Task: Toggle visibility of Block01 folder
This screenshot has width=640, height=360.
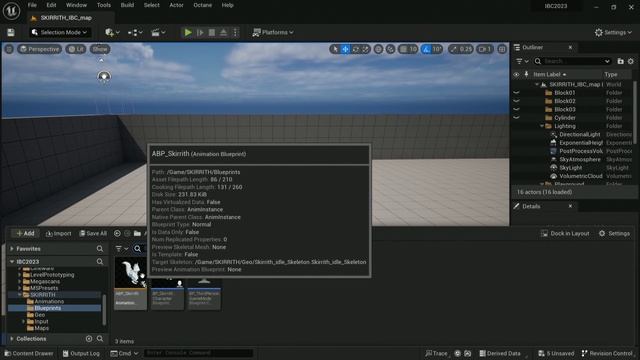Action: tap(516, 93)
